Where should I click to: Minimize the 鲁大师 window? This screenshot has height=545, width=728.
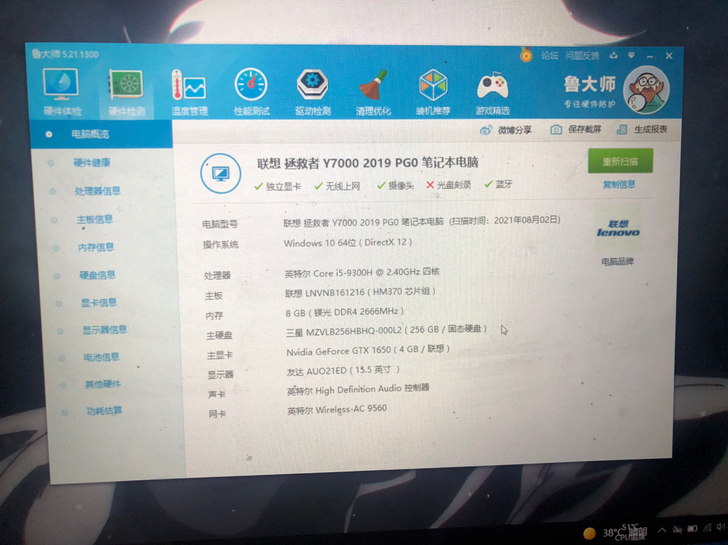(650, 56)
